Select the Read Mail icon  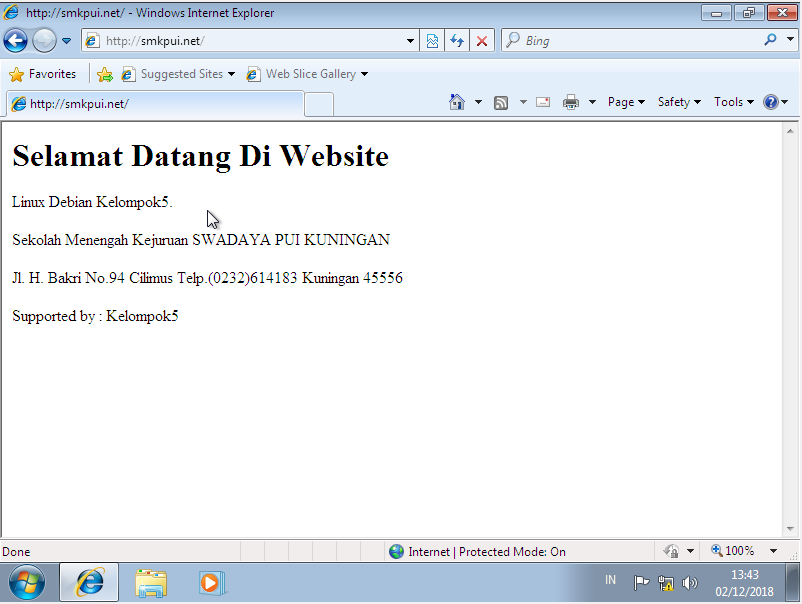point(542,102)
